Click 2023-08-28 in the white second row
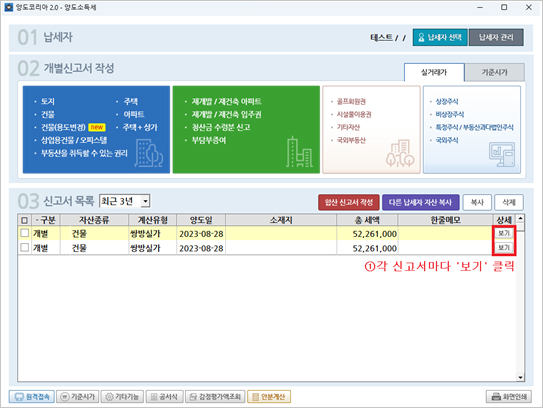 [201, 248]
